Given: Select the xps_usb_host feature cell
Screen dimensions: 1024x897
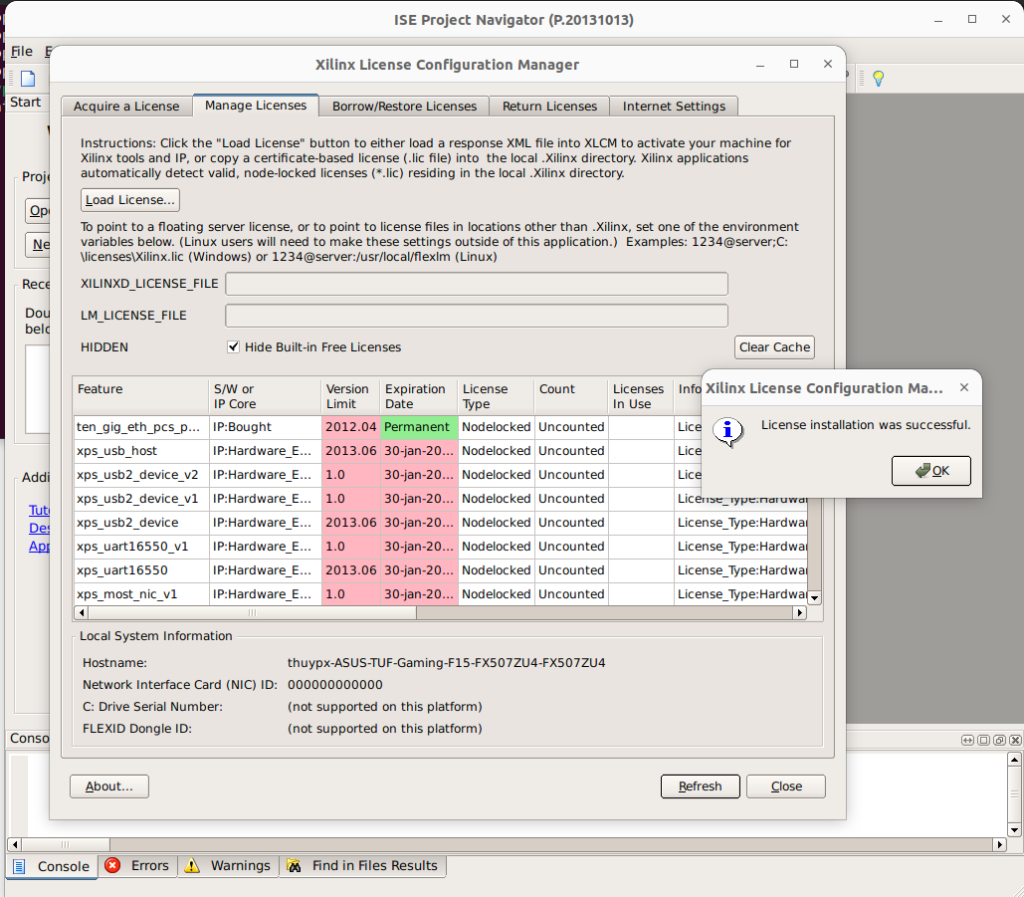Looking at the screenshot, I should point(141,451).
